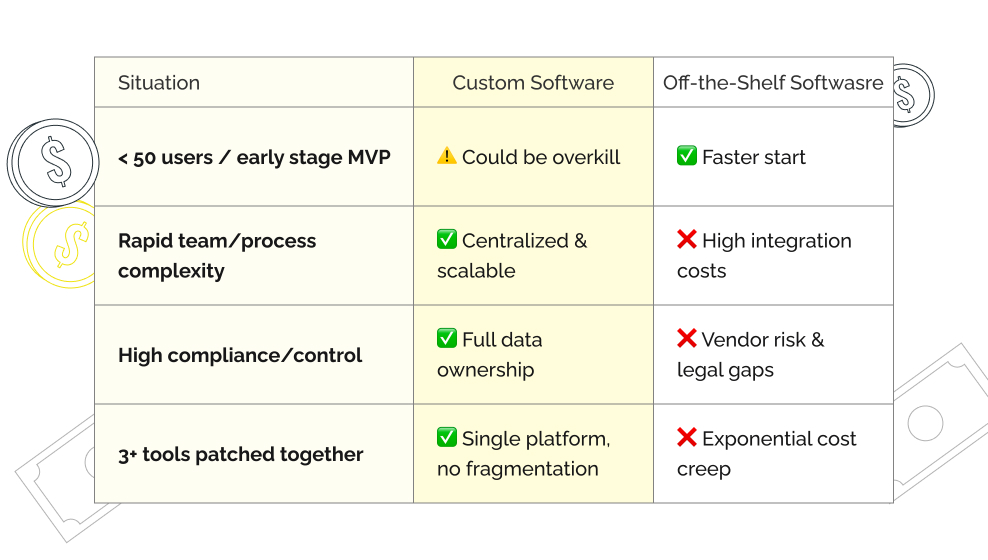
Task: Click the dollar coin at top right
Action: click(908, 95)
